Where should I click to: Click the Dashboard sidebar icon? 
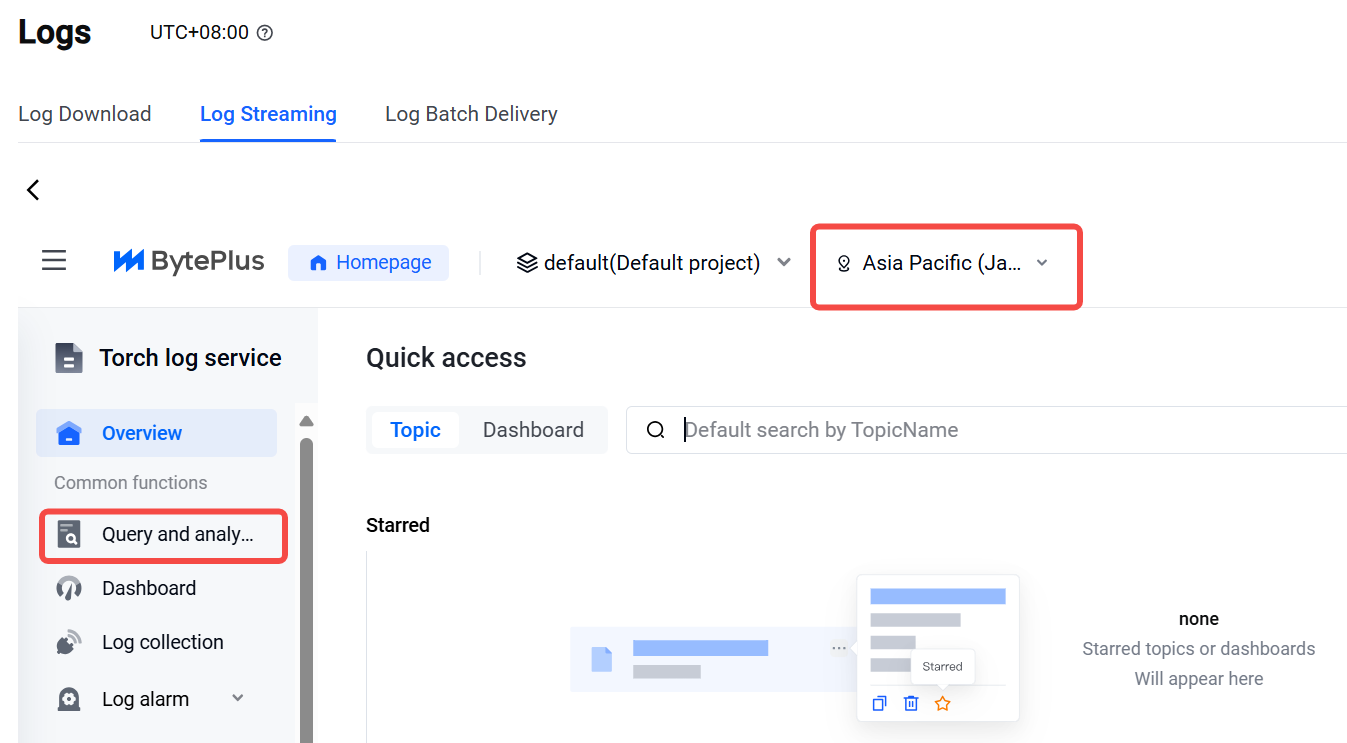[69, 589]
